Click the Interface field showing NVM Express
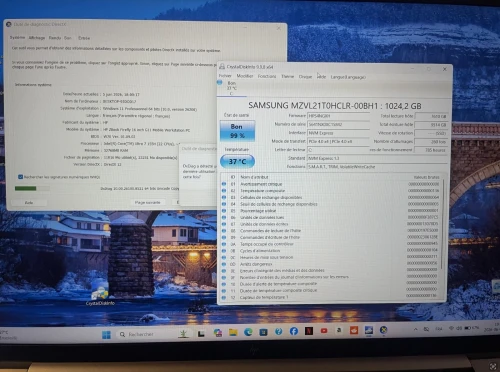The image size is (500, 372). tap(338, 133)
